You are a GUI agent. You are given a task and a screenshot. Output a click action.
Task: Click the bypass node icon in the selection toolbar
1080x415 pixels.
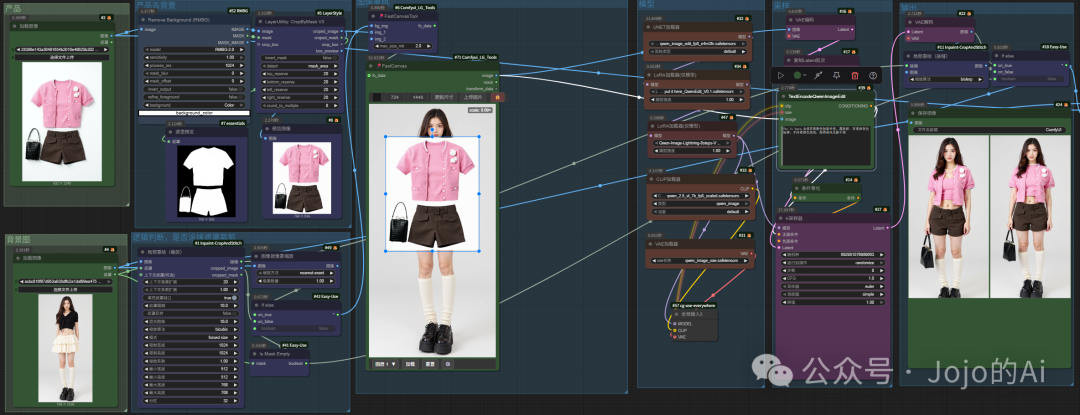pos(818,75)
